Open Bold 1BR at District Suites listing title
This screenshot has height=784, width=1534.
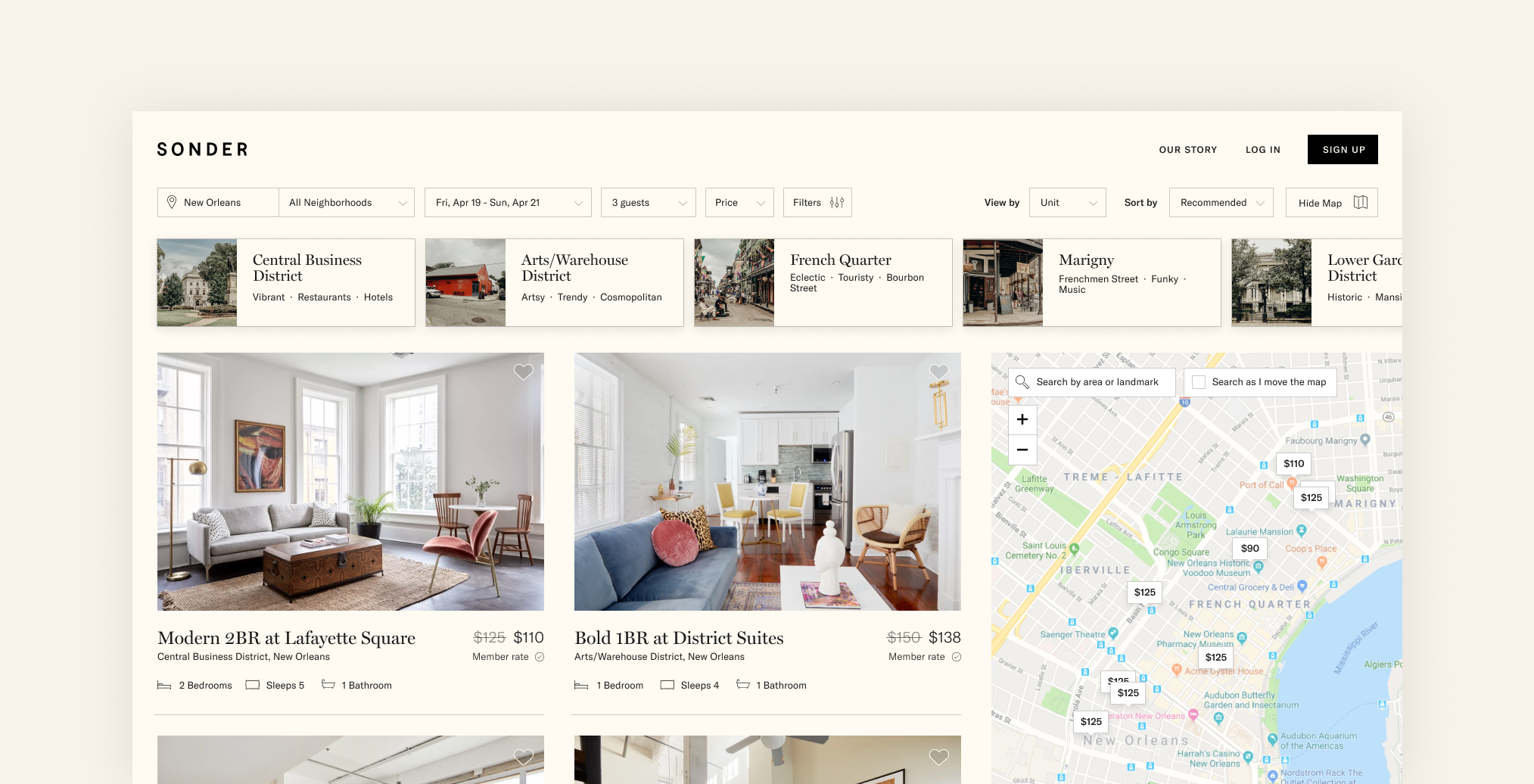(679, 638)
